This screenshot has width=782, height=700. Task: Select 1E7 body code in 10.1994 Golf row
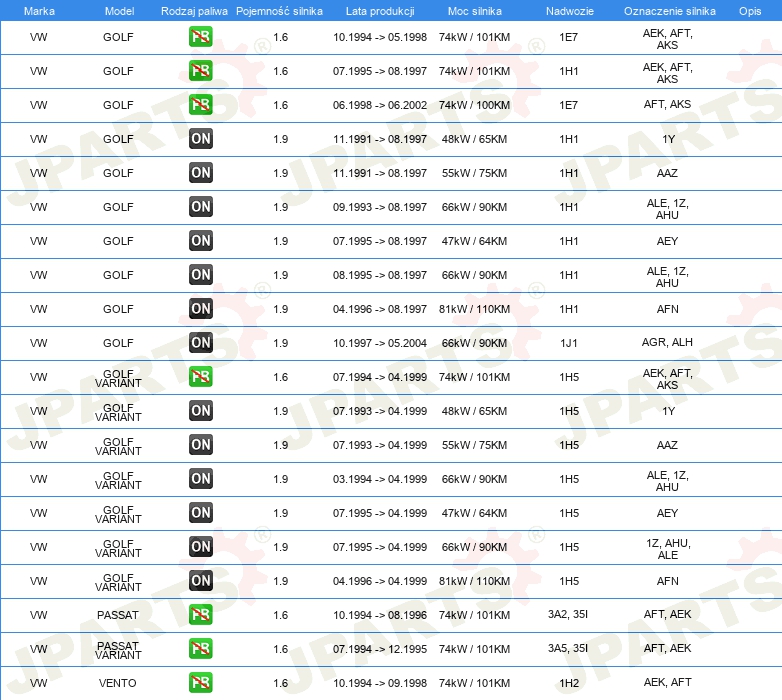[569, 37]
